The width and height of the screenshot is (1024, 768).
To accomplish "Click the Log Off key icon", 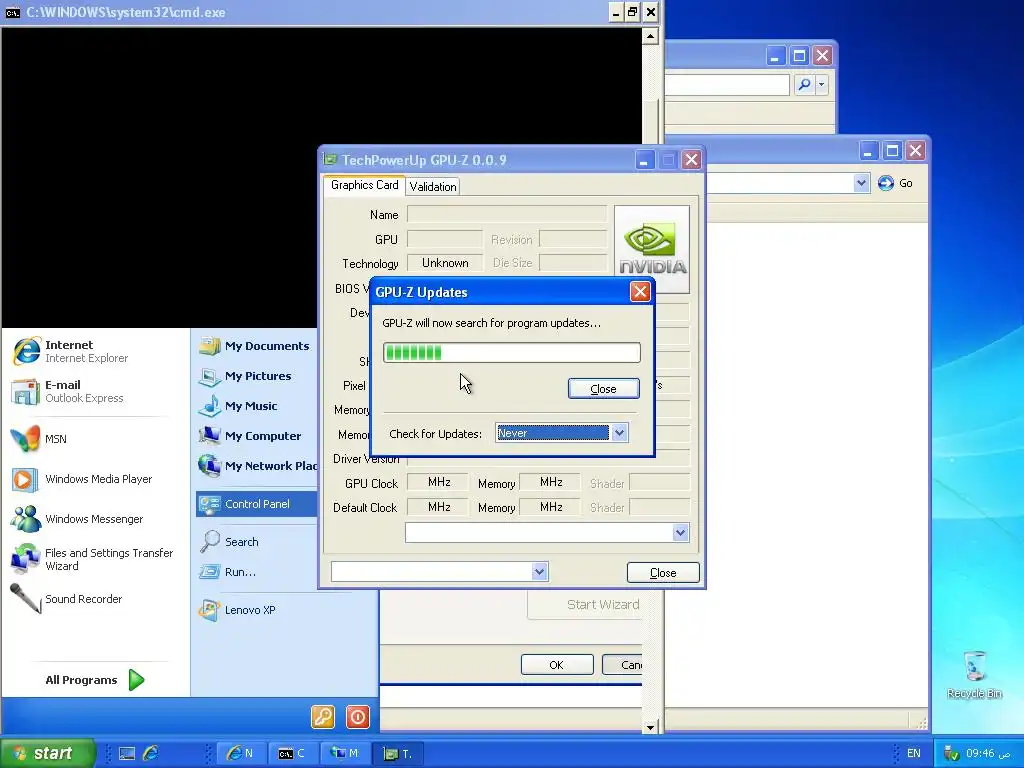I will click(323, 716).
